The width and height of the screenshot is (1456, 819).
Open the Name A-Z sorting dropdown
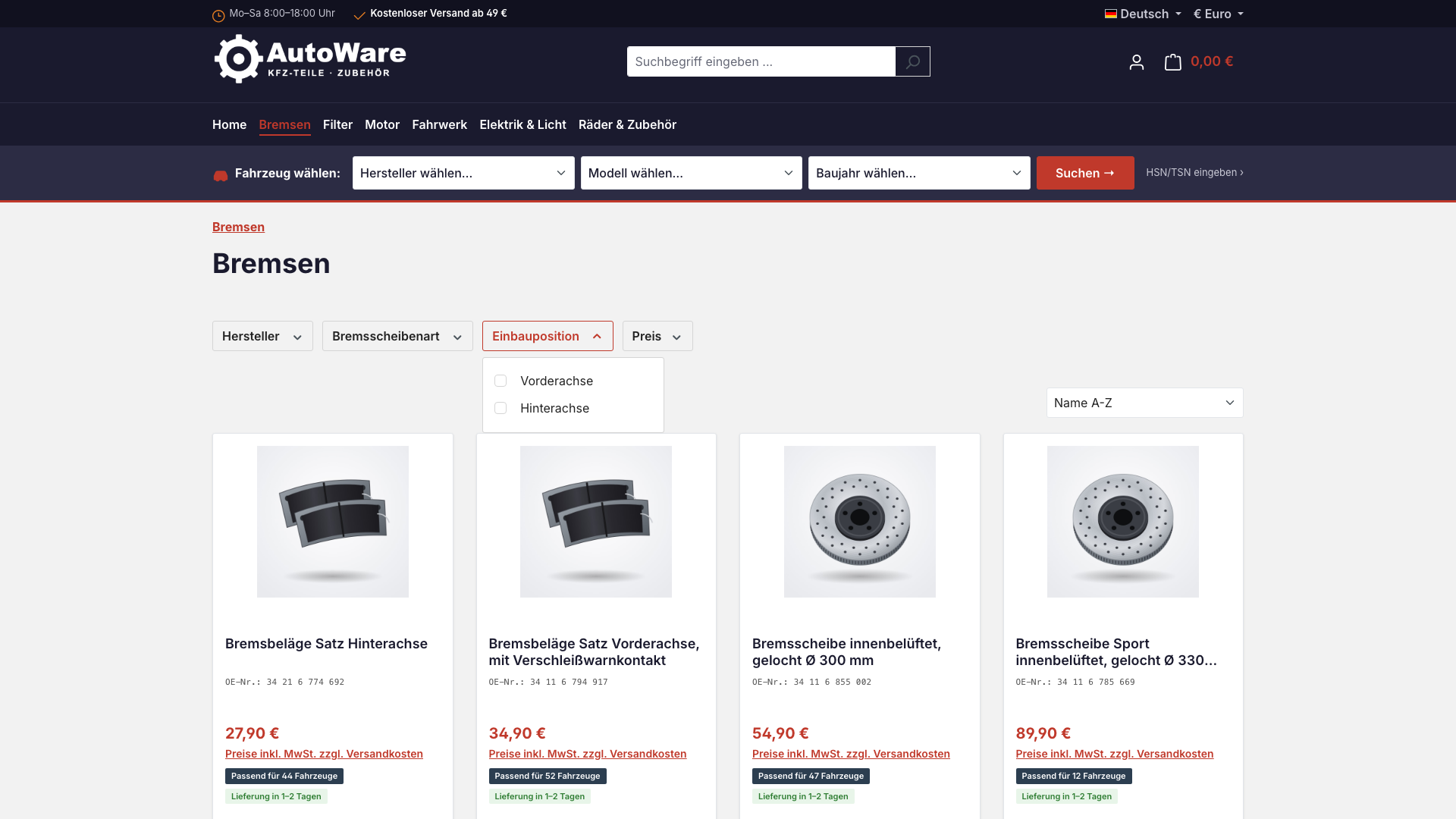(x=1144, y=403)
